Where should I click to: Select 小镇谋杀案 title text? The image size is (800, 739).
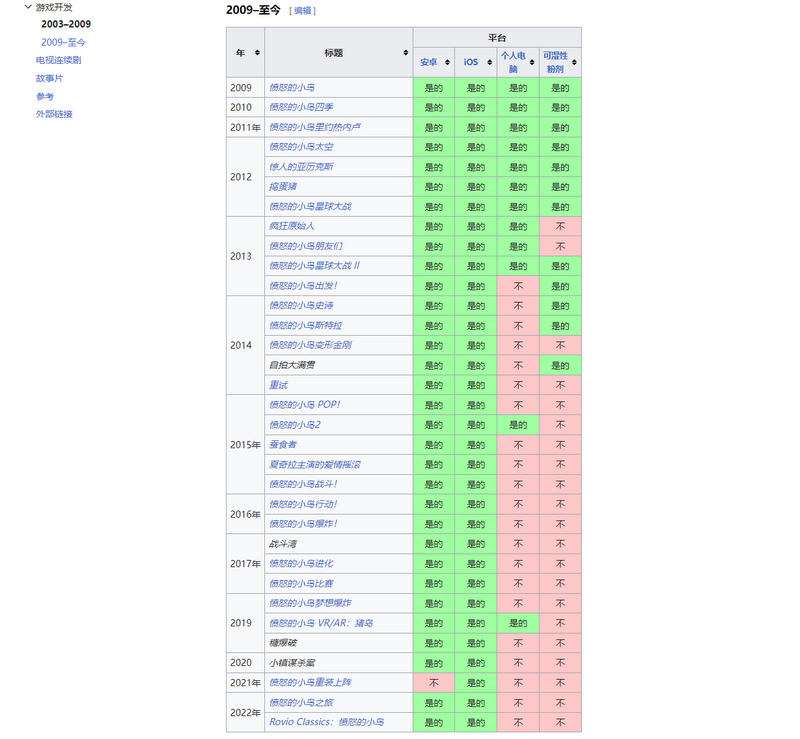[292, 663]
